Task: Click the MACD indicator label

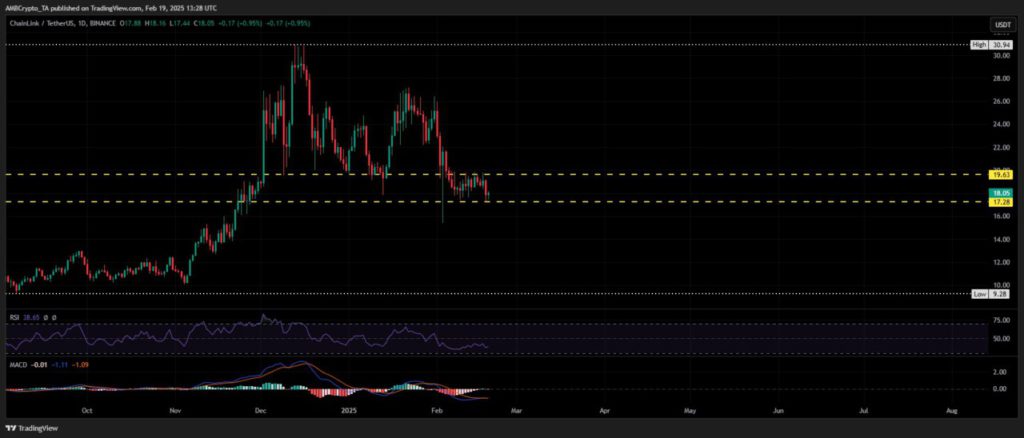Action: pos(15,367)
